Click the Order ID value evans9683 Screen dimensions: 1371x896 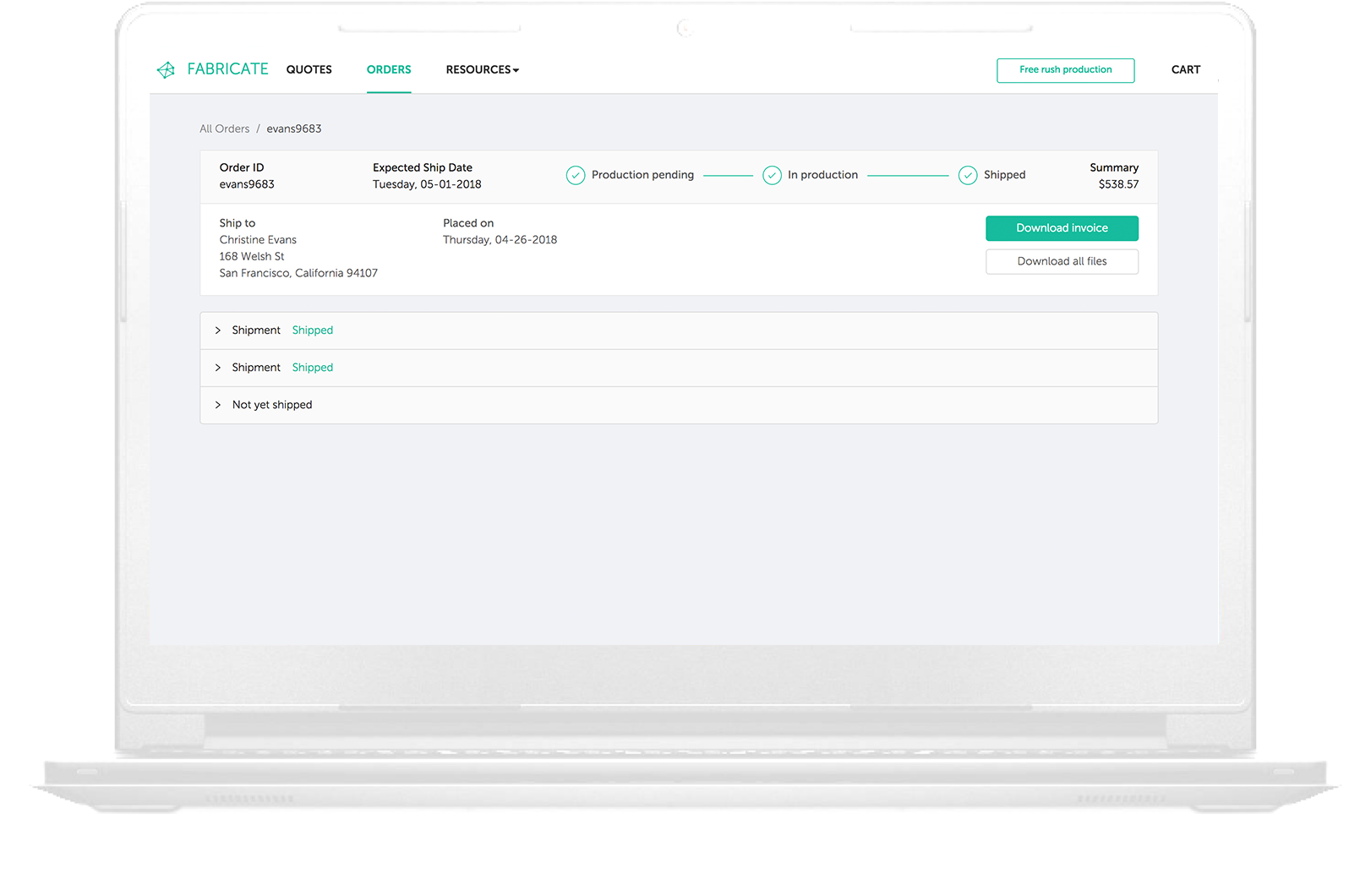[x=247, y=184]
